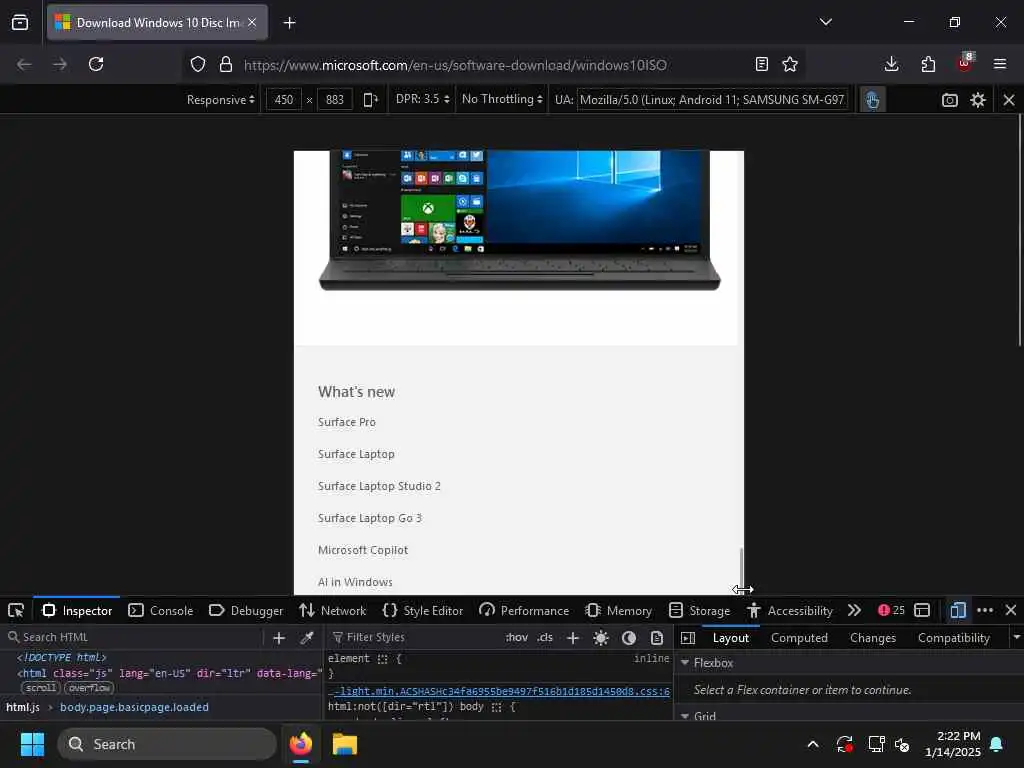This screenshot has width=1024, height=768.
Task: Collapse the Grid section
Action: pos(685,716)
